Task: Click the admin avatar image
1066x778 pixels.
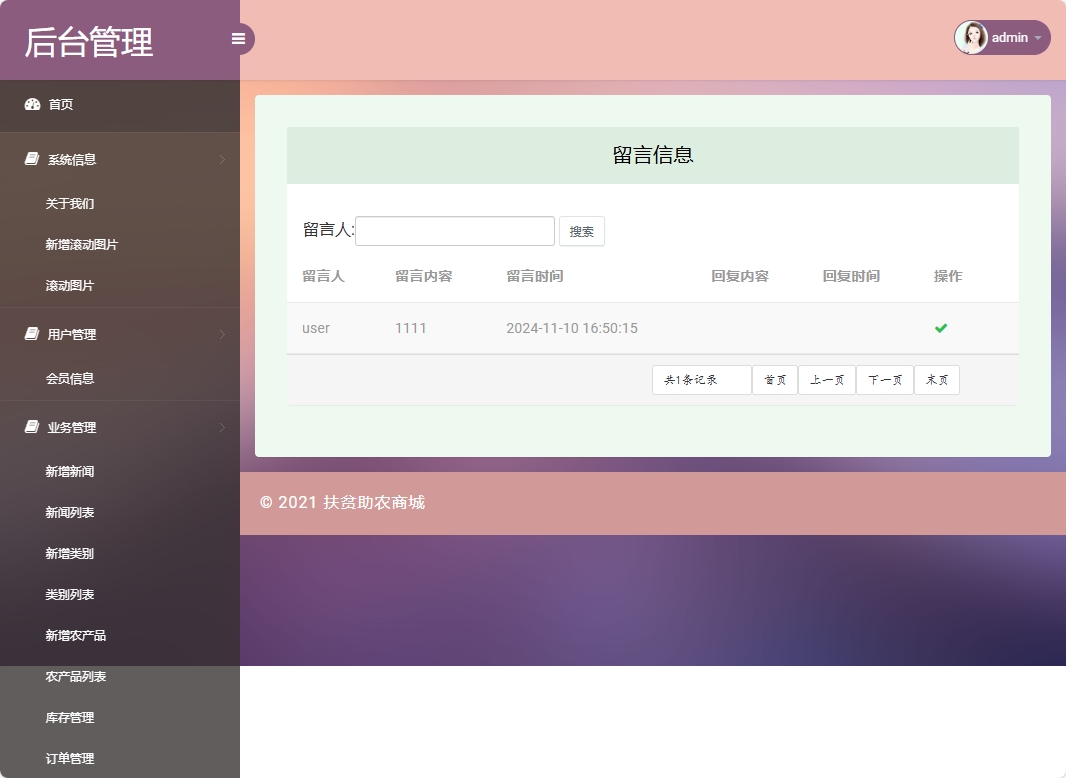Action: 970,37
